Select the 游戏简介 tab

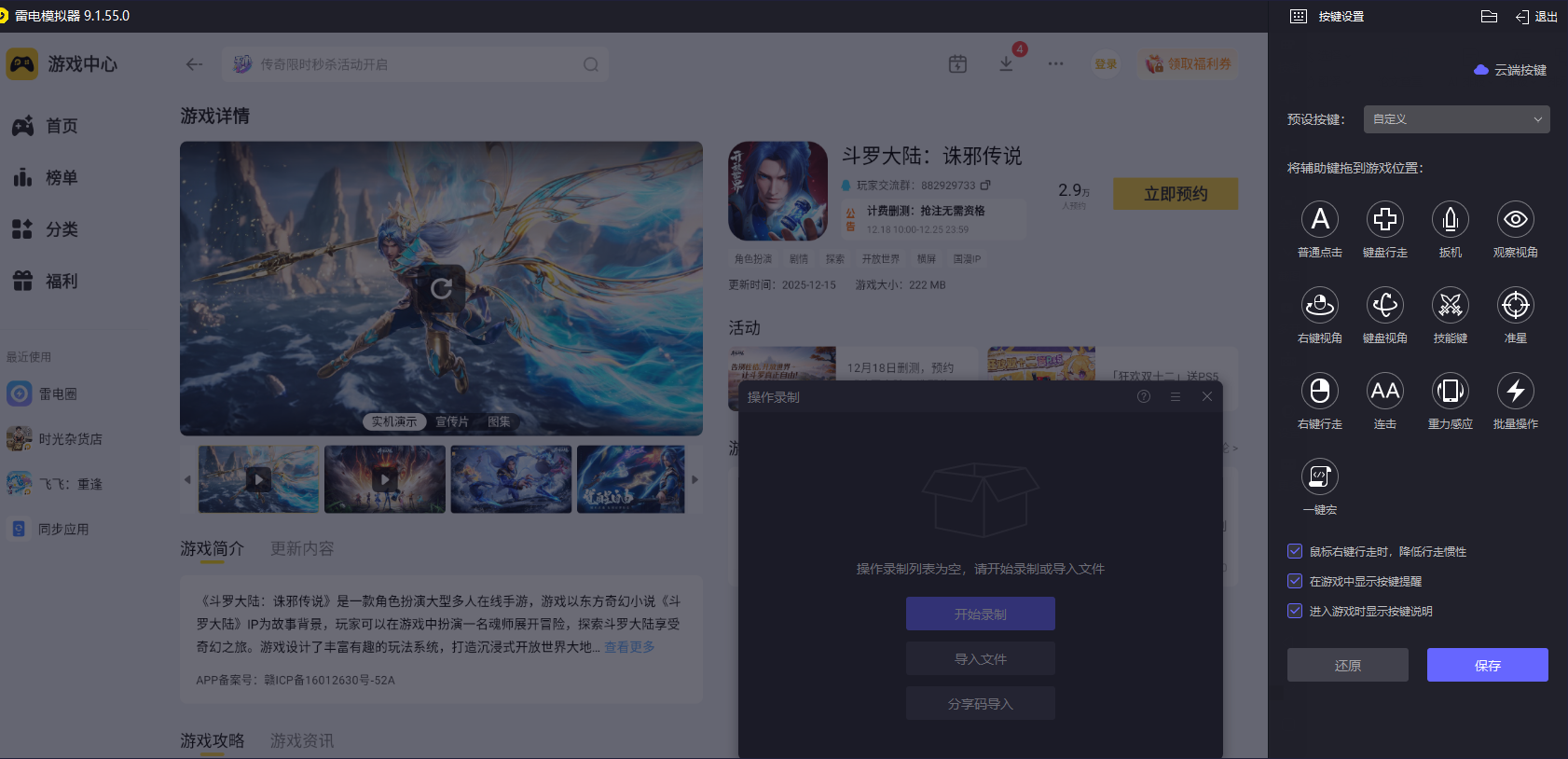point(212,548)
